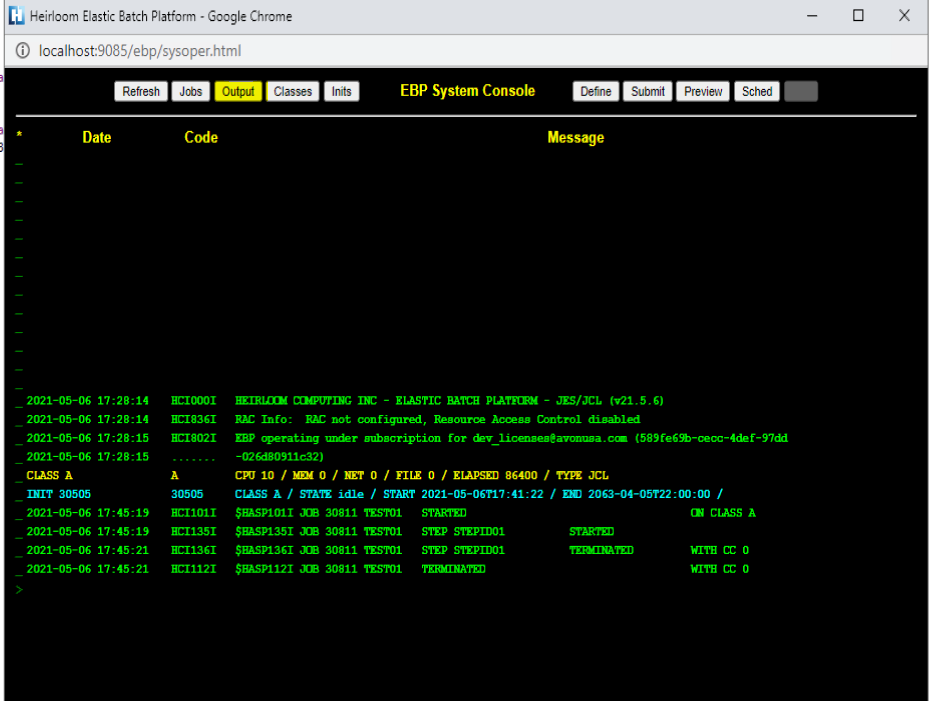The height and width of the screenshot is (701, 931).
Task: Select the HCI802I subscription message
Action: 511,439
